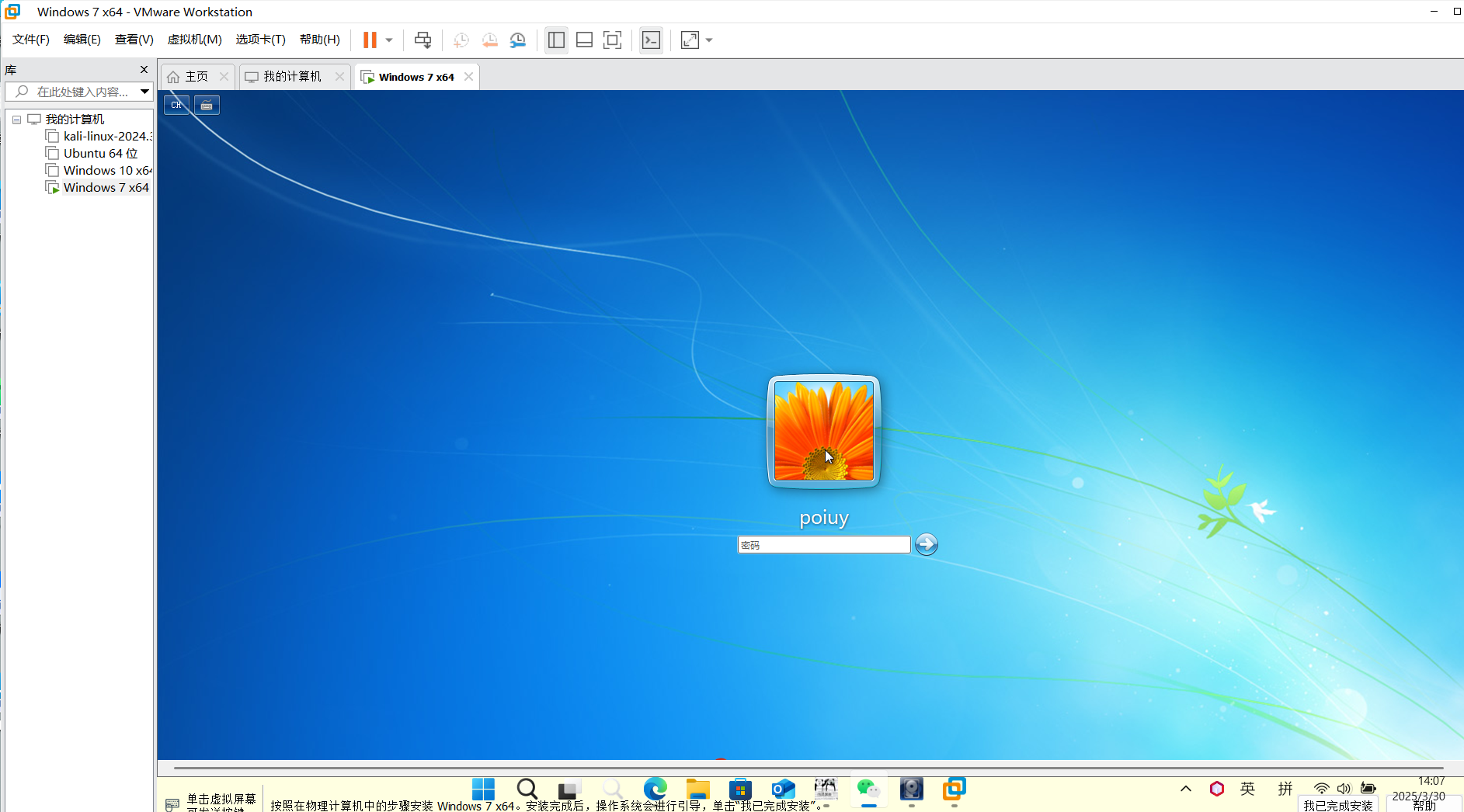Open the Wi-Fi network tray icon
This screenshot has height=812, width=1464.
[x=1321, y=789]
